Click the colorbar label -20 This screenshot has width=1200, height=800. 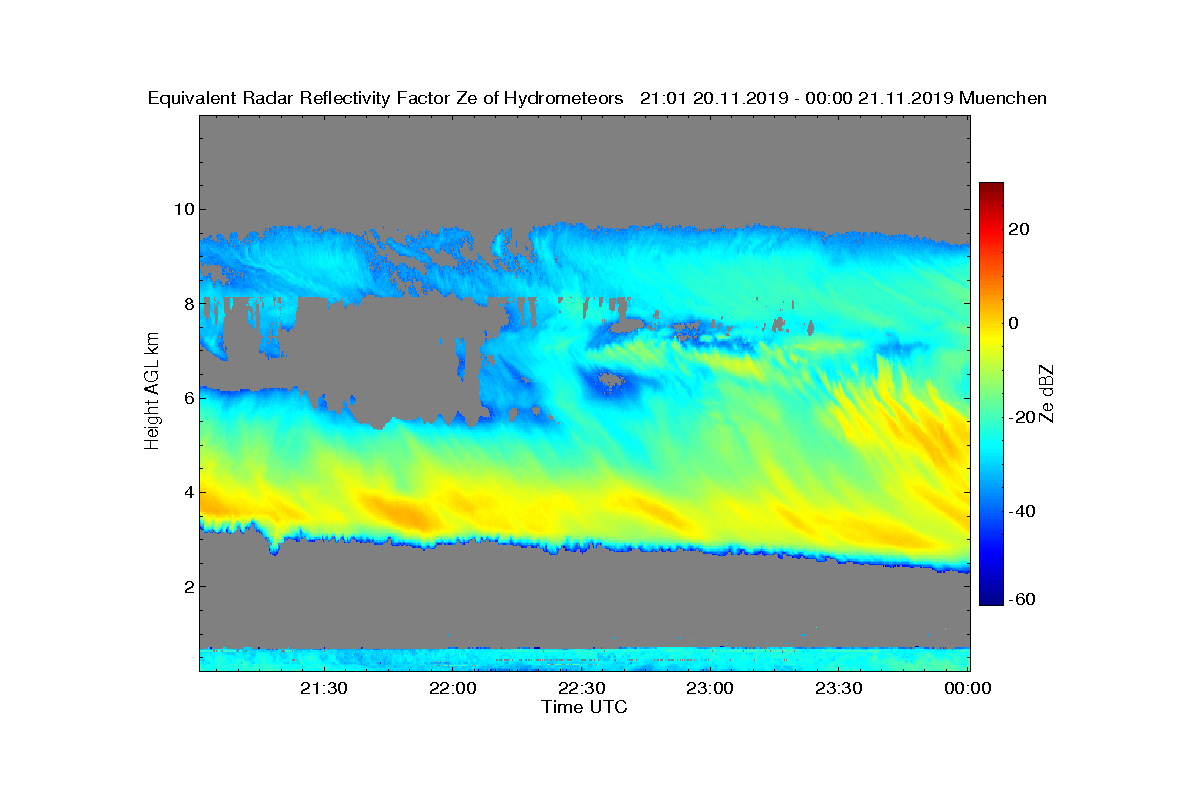tap(1022, 417)
